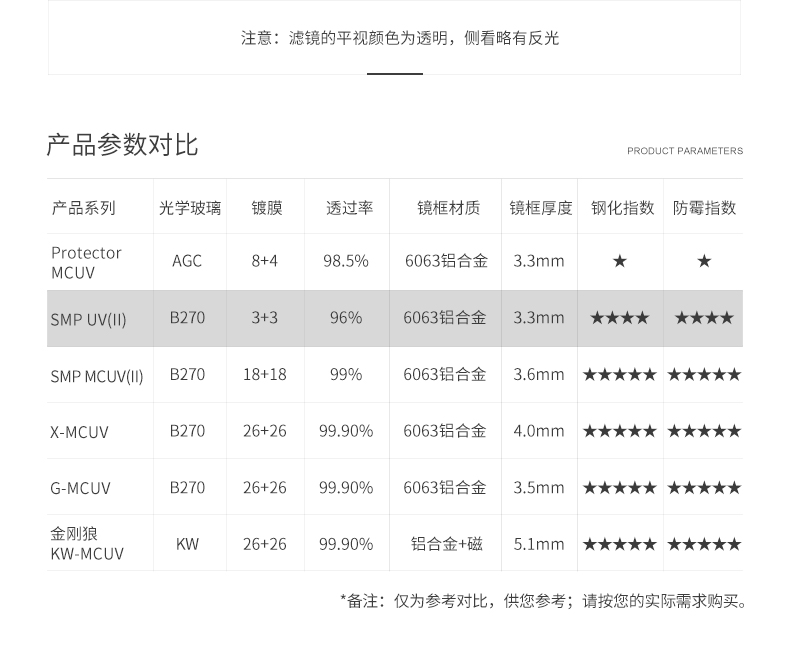Viewport: 790px width, 669px height.
Task: Click the 产品参数对比 heading
Action: pos(122,145)
